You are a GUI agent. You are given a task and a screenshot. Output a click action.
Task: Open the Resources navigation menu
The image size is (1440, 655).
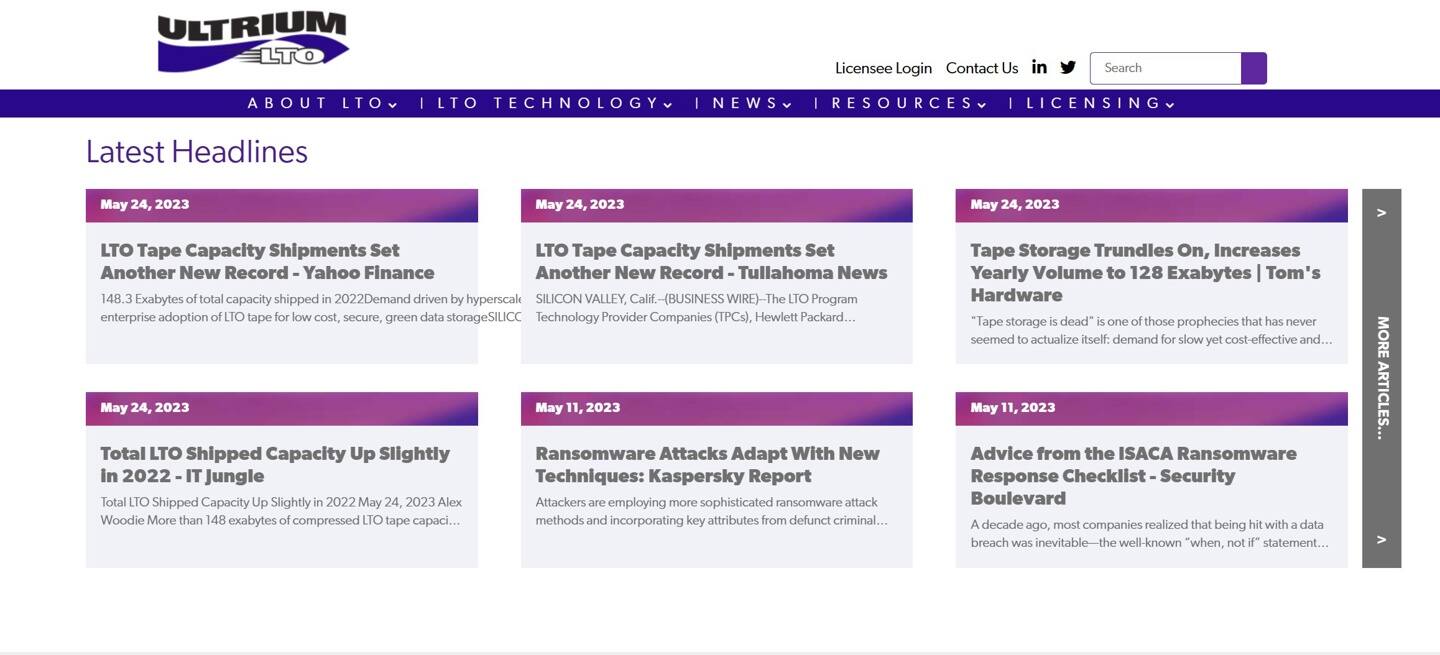coord(909,103)
